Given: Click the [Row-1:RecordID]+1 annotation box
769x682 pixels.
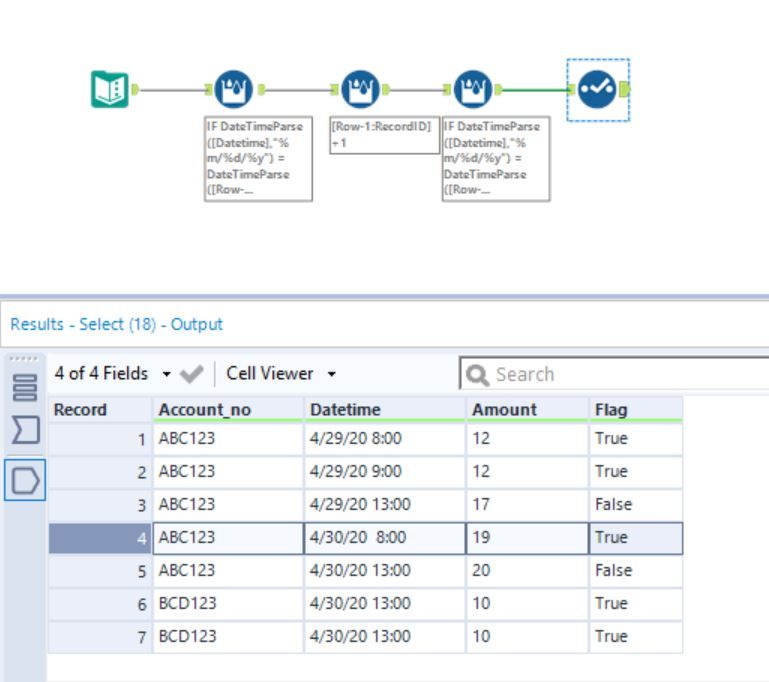Looking at the screenshot, I should pyautogui.click(x=384, y=135).
